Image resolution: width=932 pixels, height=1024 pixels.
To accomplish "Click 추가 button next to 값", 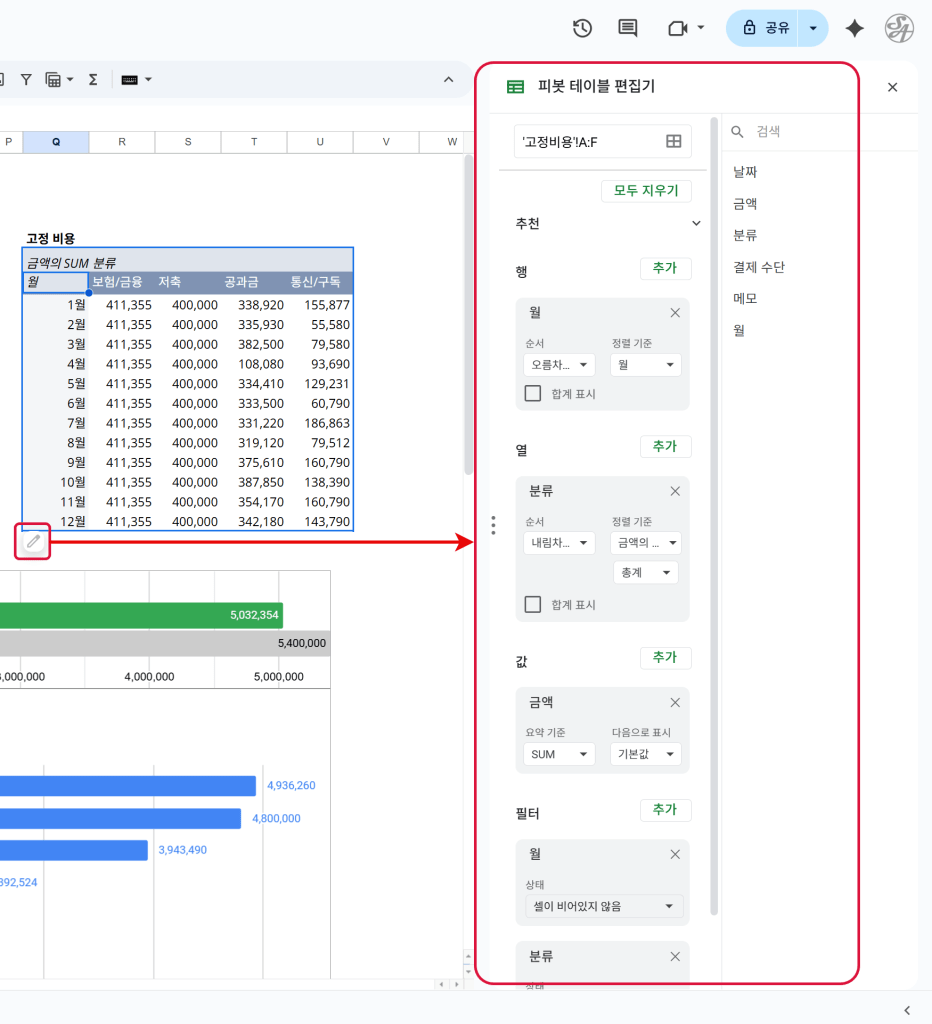I will pos(665,657).
